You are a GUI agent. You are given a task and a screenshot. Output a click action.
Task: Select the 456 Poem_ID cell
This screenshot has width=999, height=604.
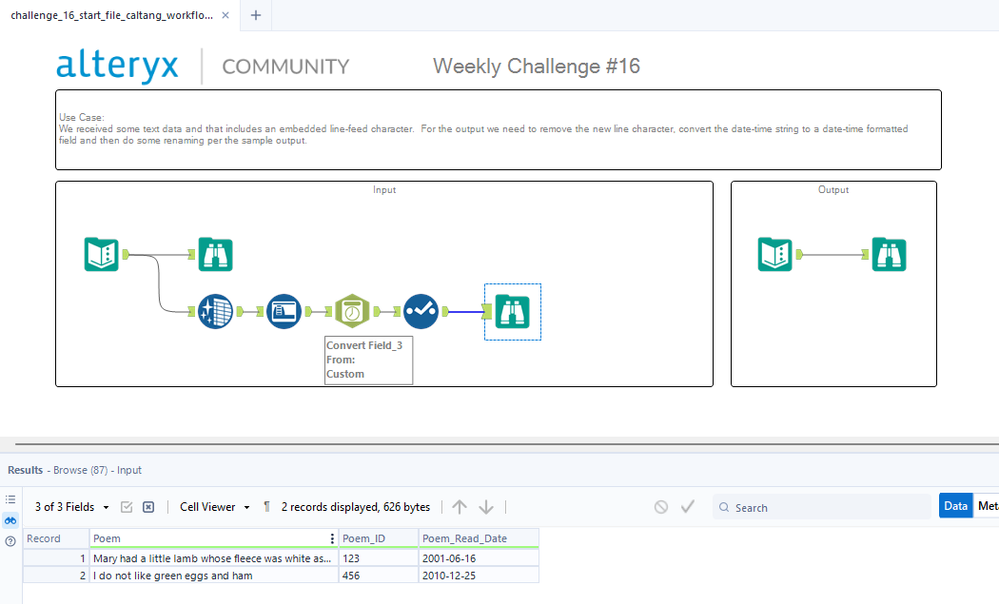(378, 575)
